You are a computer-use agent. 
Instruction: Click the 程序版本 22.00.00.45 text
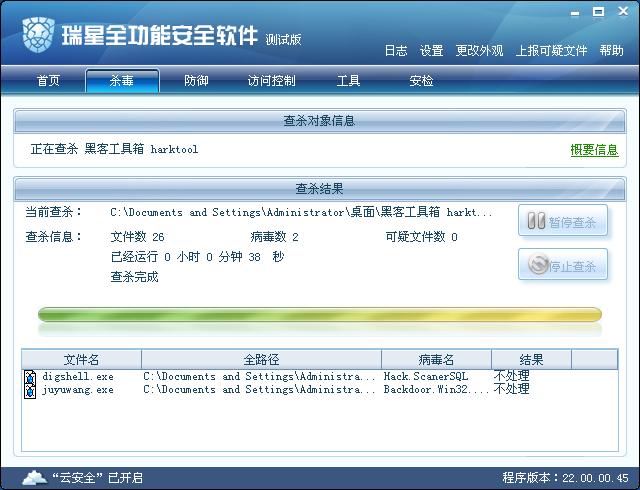pyautogui.click(x=565, y=478)
